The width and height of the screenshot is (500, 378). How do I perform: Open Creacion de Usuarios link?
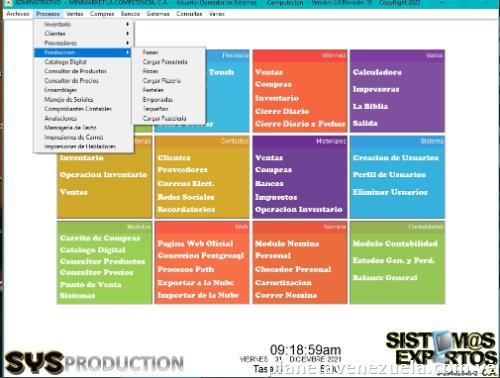(396, 158)
